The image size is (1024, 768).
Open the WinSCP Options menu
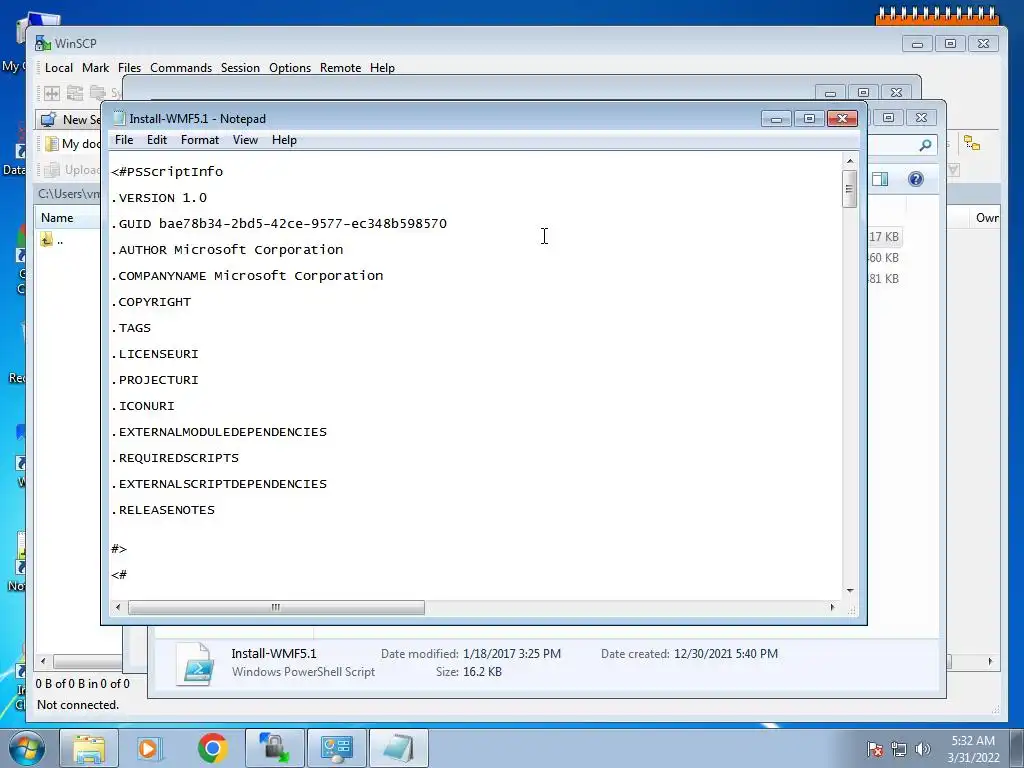coord(290,68)
